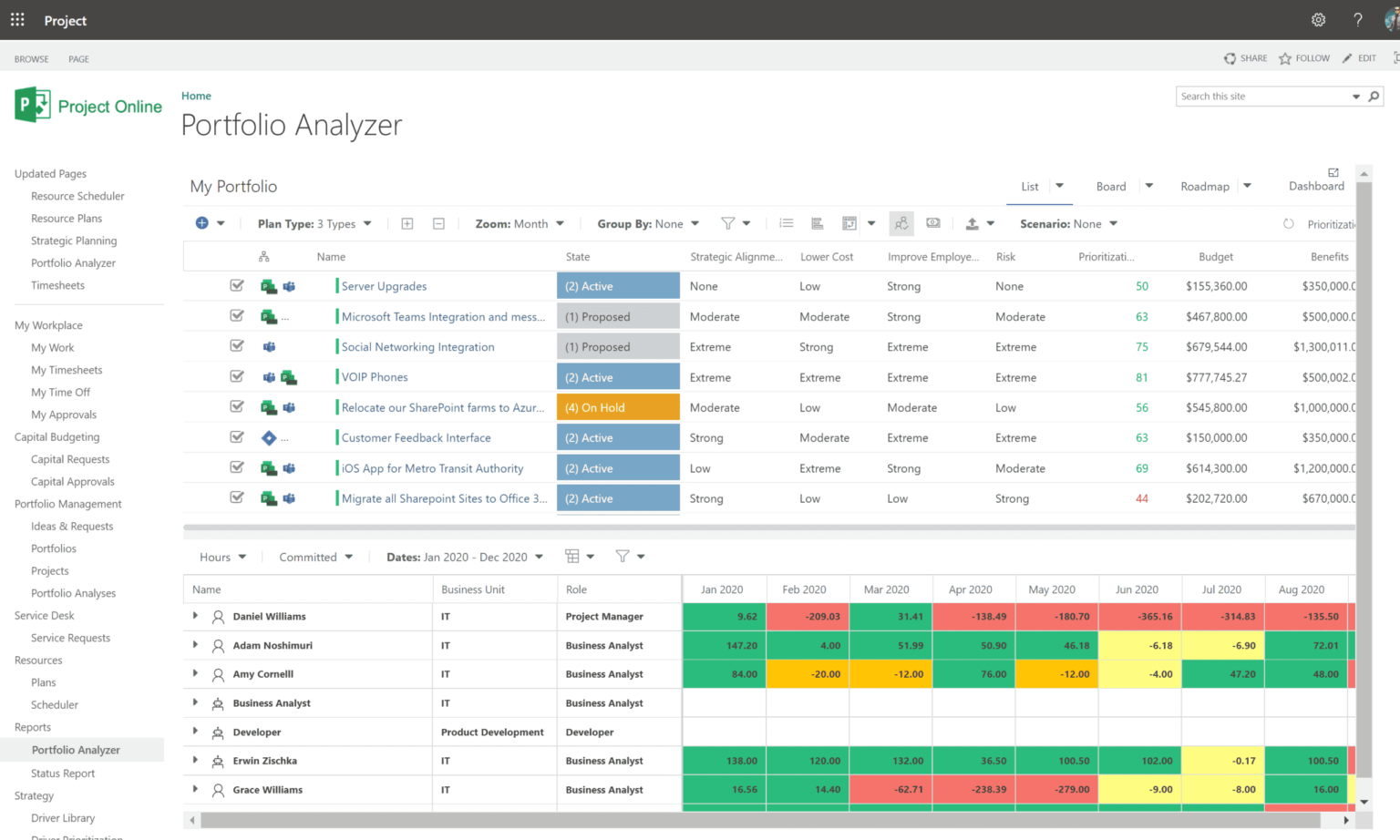The image size is (1400, 840).
Task: Click the resource grid filter funnel icon
Action: coord(623,556)
